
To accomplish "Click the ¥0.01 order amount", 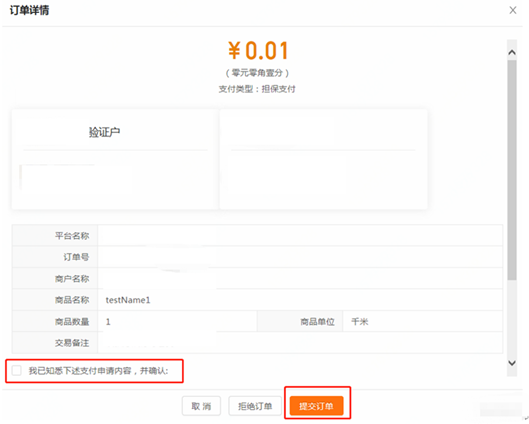I will click(258, 51).
